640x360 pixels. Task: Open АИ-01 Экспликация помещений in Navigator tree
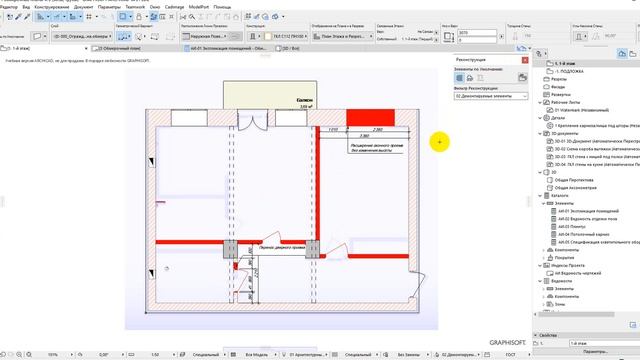pyautogui.click(x=588, y=211)
